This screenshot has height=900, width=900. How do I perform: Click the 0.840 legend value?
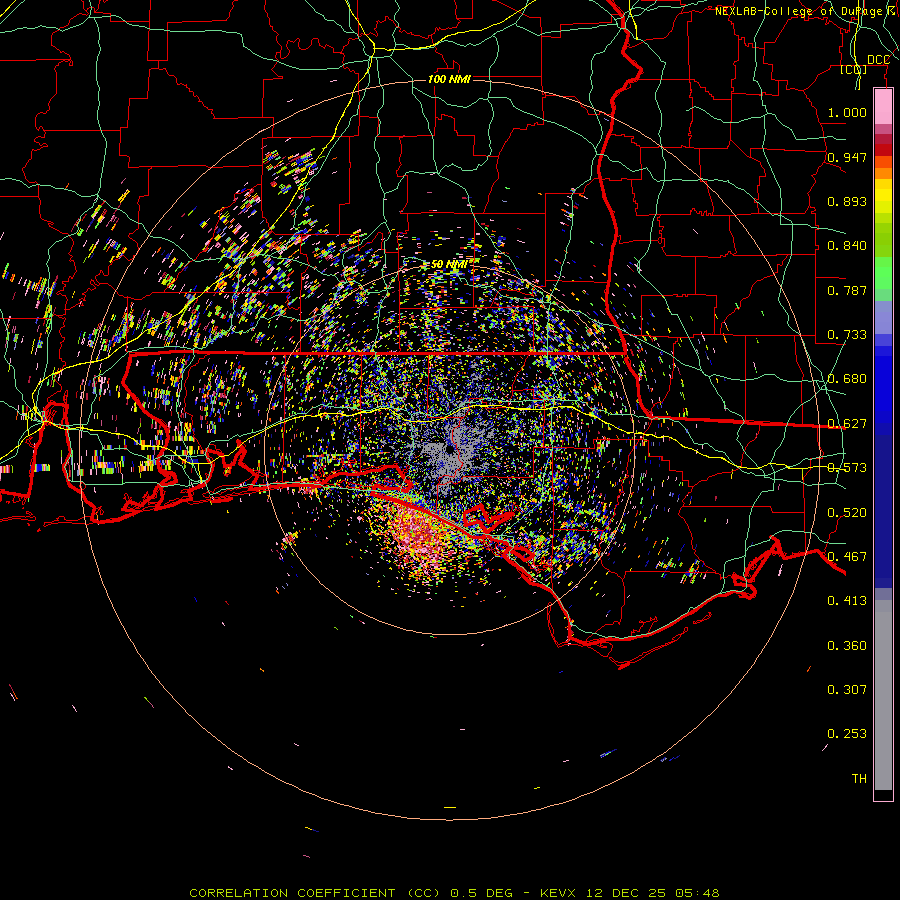pos(847,246)
